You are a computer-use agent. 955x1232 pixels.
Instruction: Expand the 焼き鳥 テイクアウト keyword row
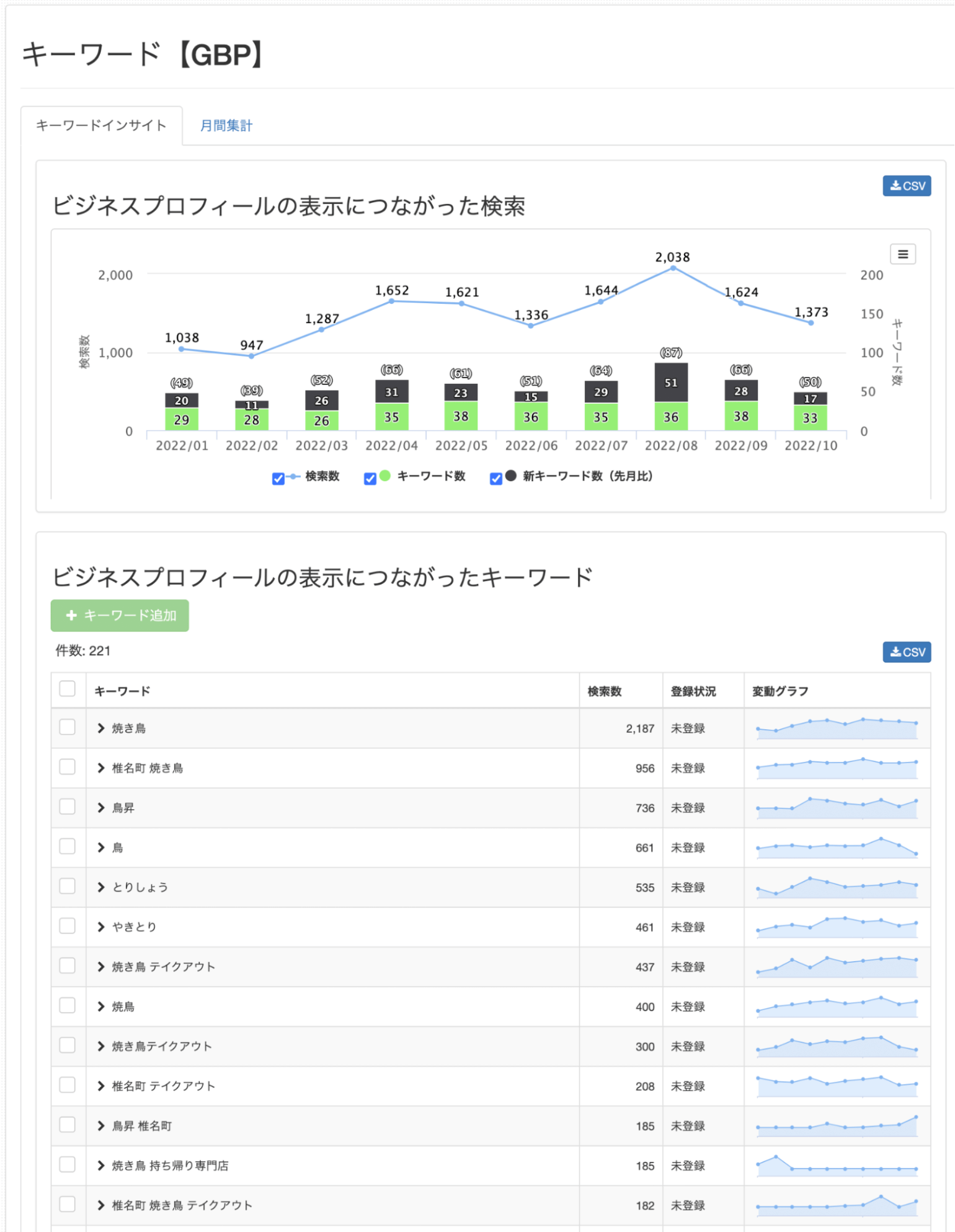[100, 967]
